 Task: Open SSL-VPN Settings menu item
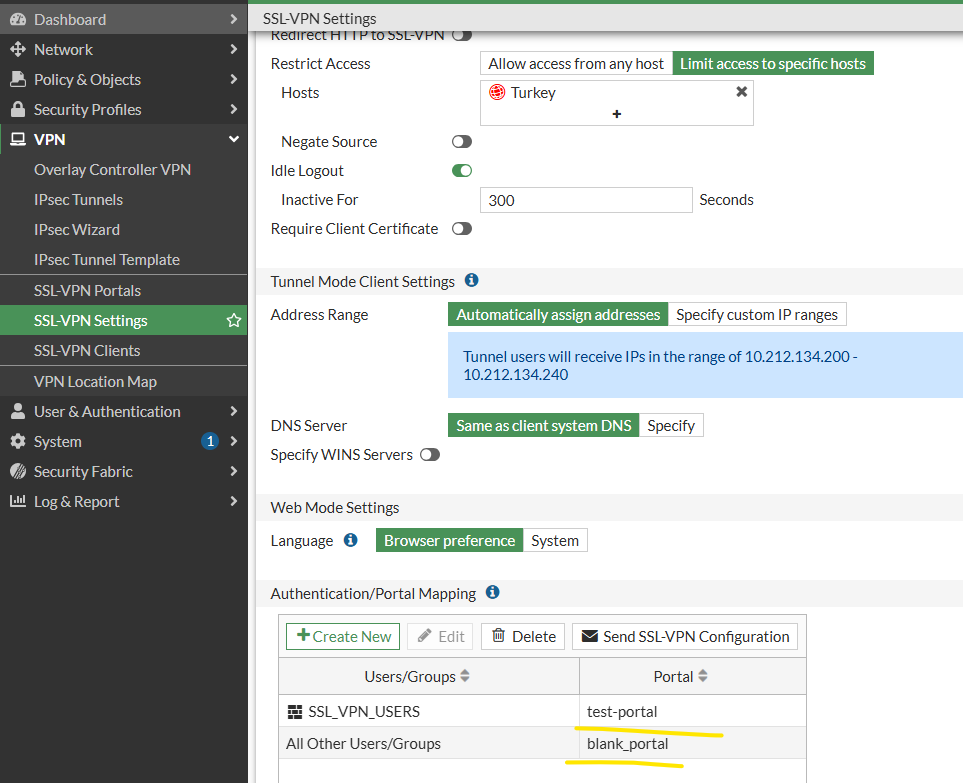[x=123, y=321]
